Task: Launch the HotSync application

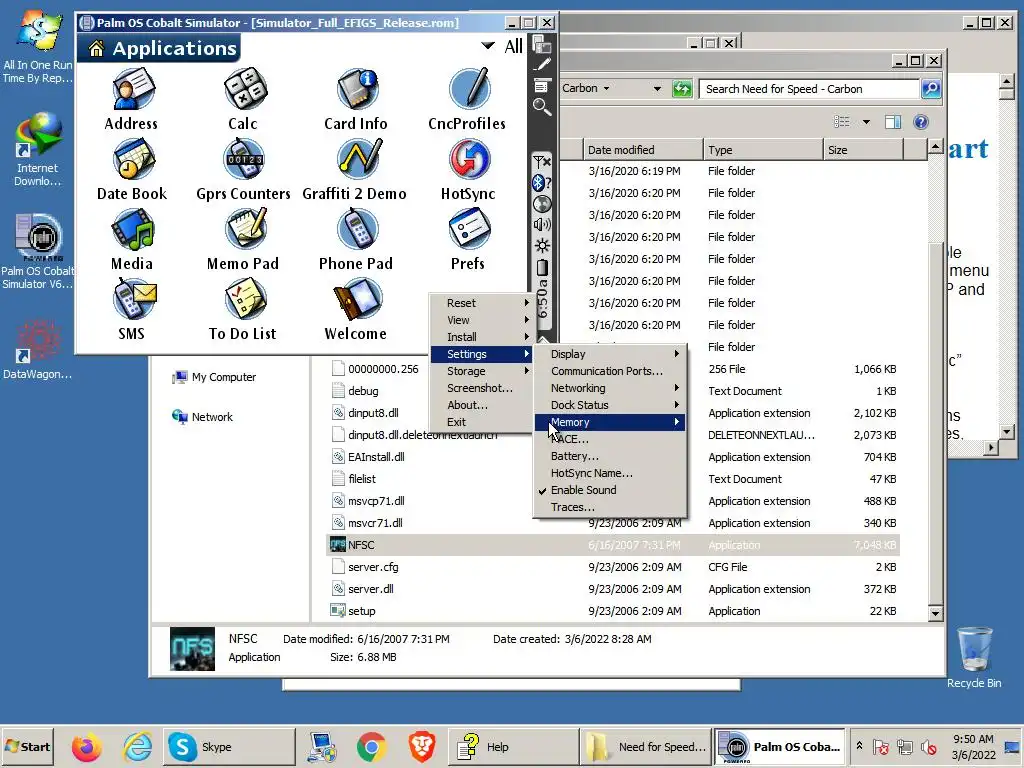Action: (468, 170)
